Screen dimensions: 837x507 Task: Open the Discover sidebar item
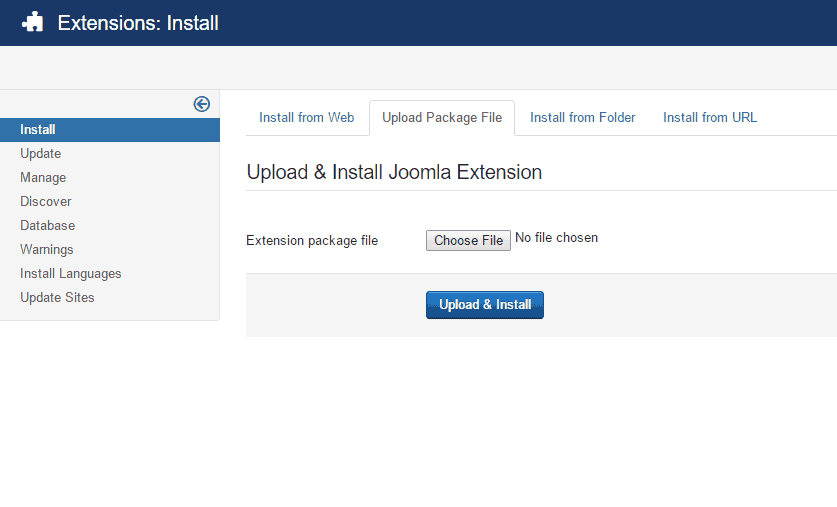point(45,201)
